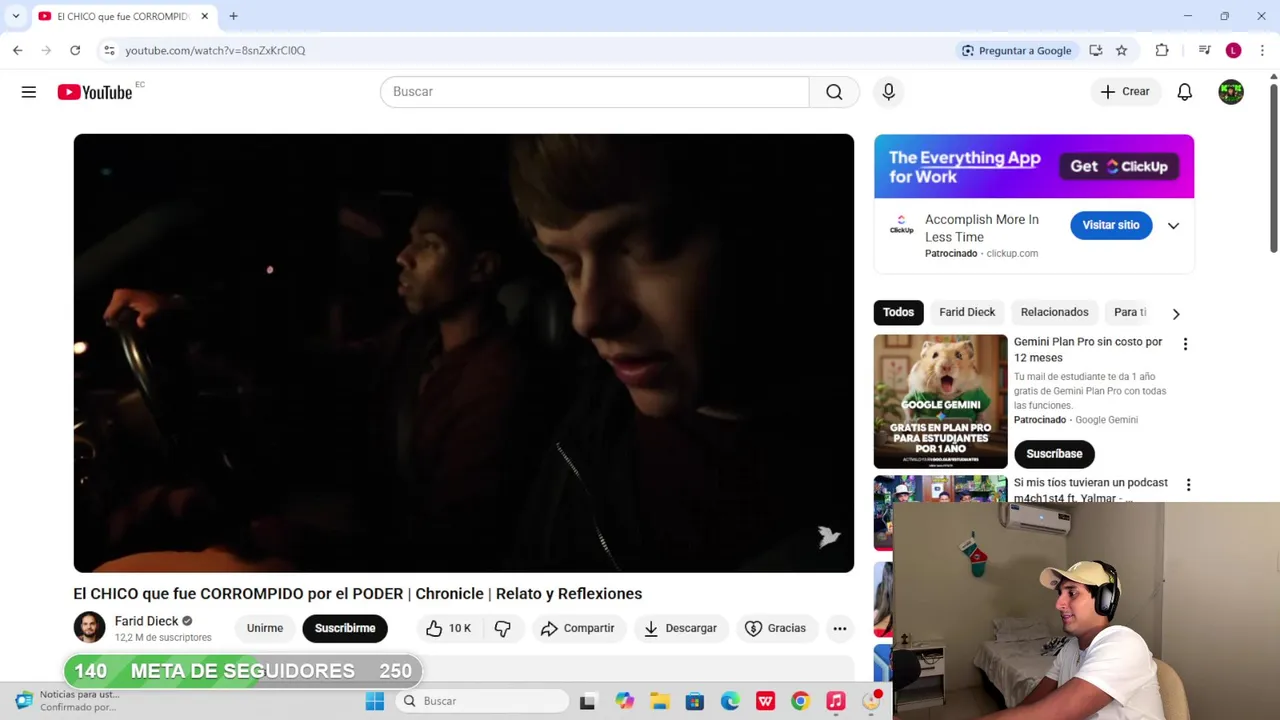Open YouTube notifications bell

point(1184,92)
